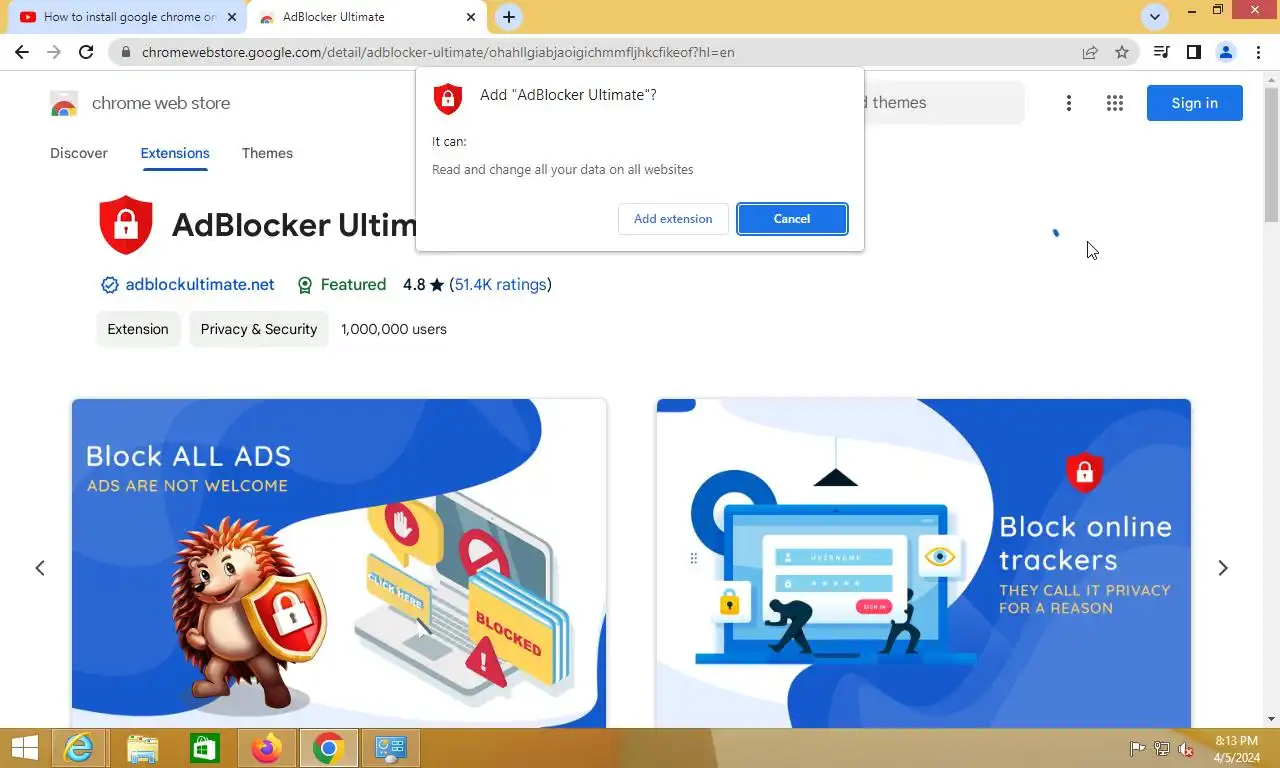The width and height of the screenshot is (1280, 768).
Task: Cancel the Add AdBlocker Ultimate dialog
Action: tap(792, 219)
